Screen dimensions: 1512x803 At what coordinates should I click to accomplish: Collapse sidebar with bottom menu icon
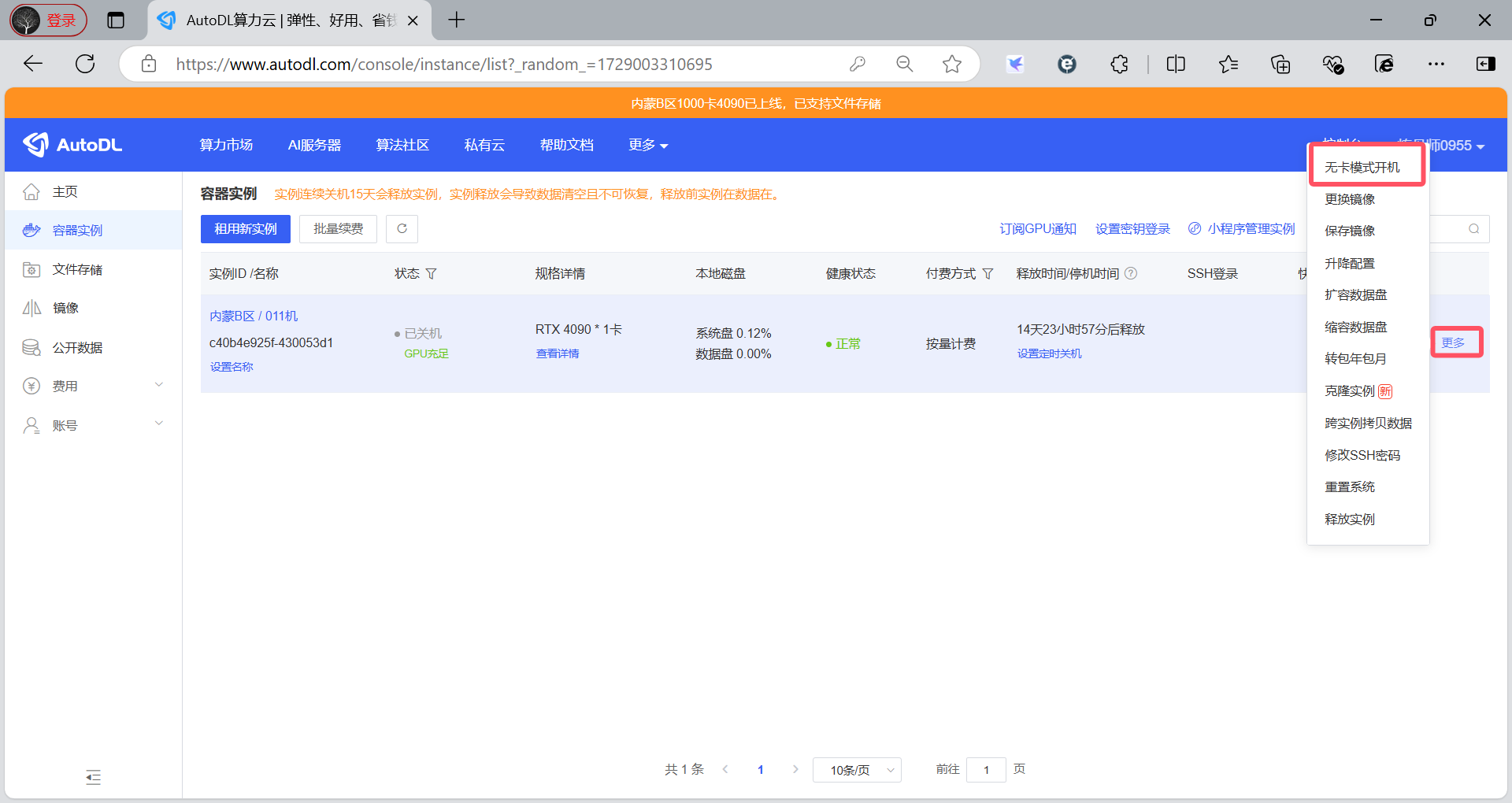click(x=93, y=778)
